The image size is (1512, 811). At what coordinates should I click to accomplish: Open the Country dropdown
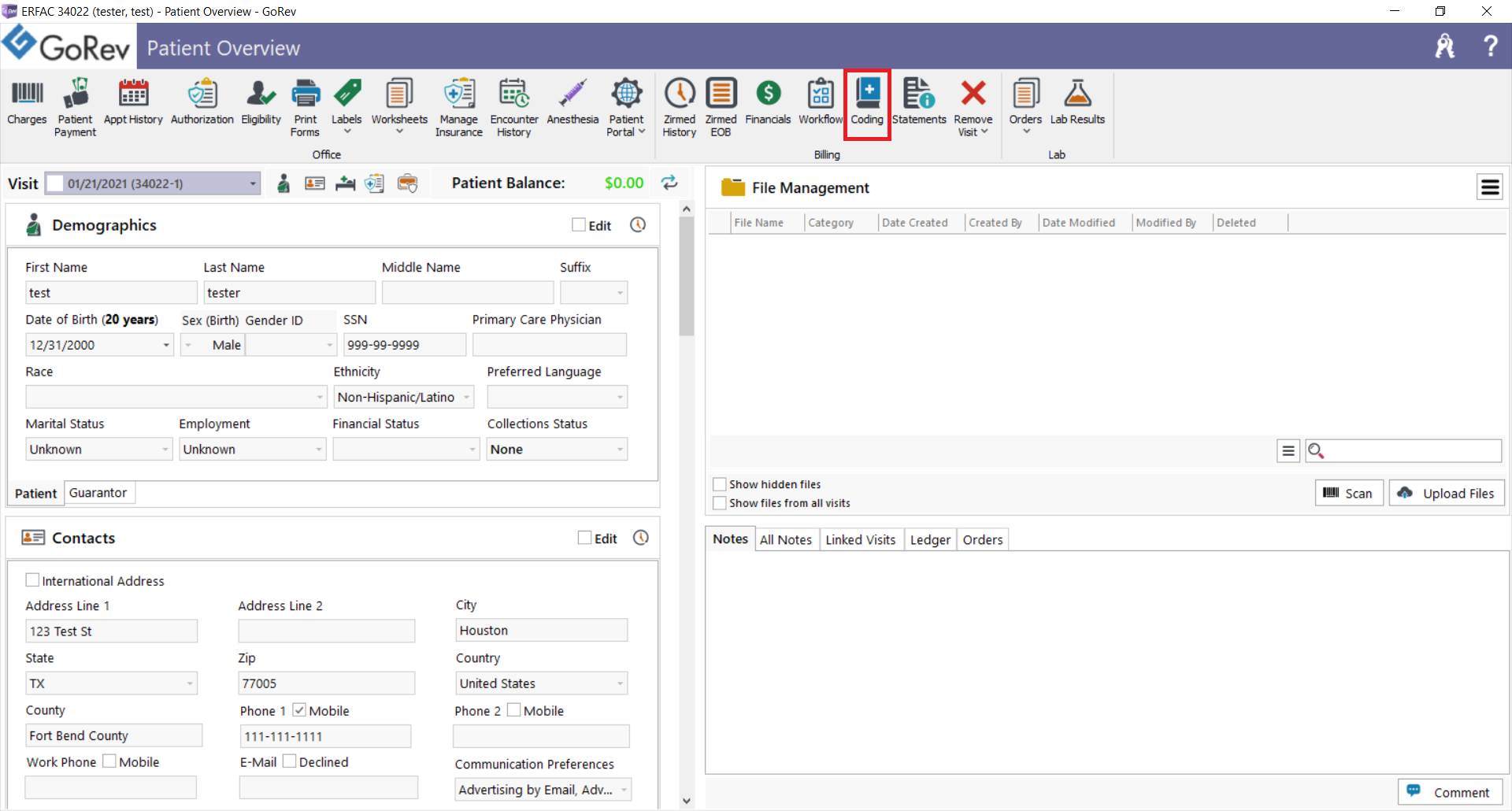coord(620,683)
